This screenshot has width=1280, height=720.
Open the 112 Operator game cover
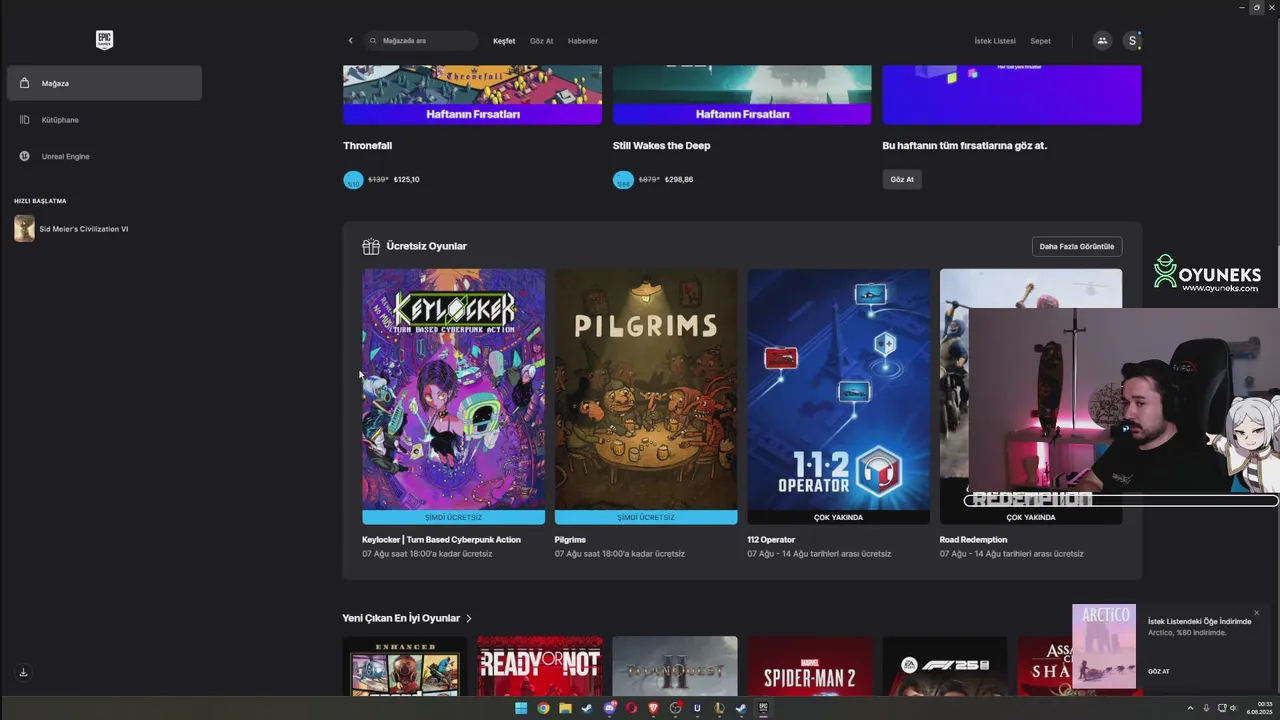pyautogui.click(x=838, y=389)
